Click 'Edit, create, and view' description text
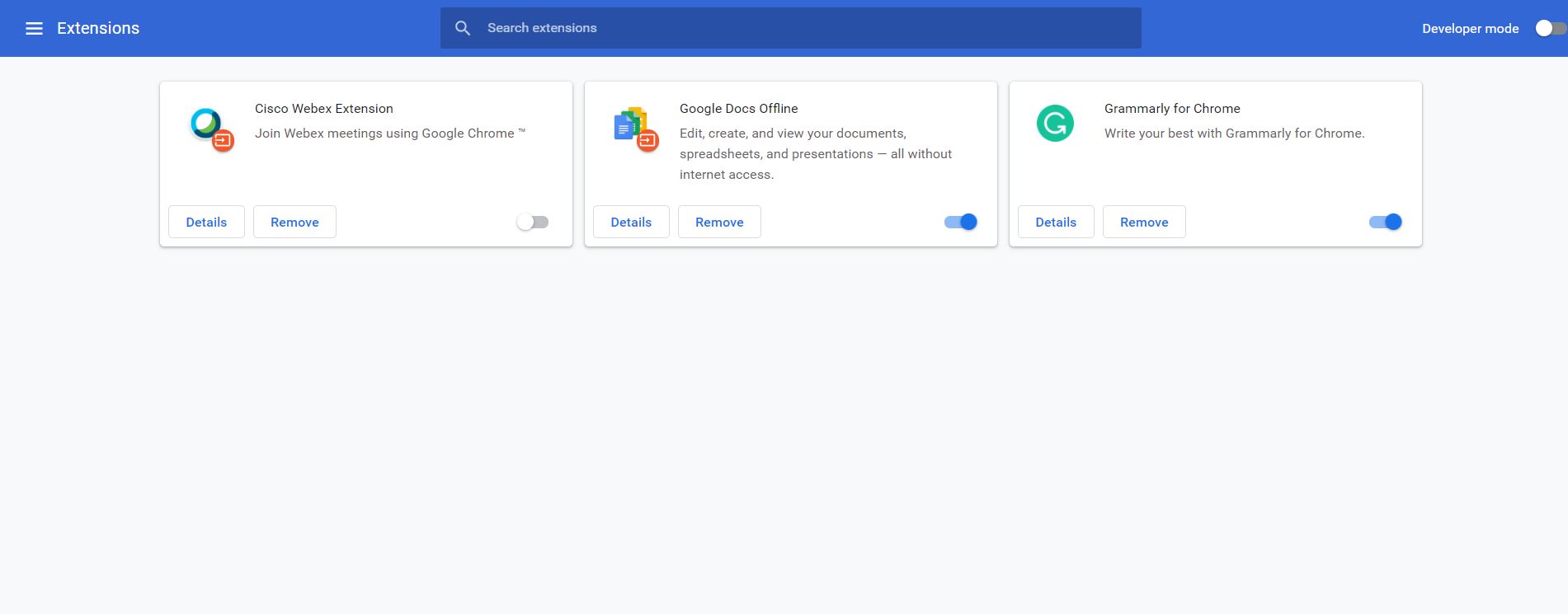1568x614 pixels. click(x=815, y=154)
